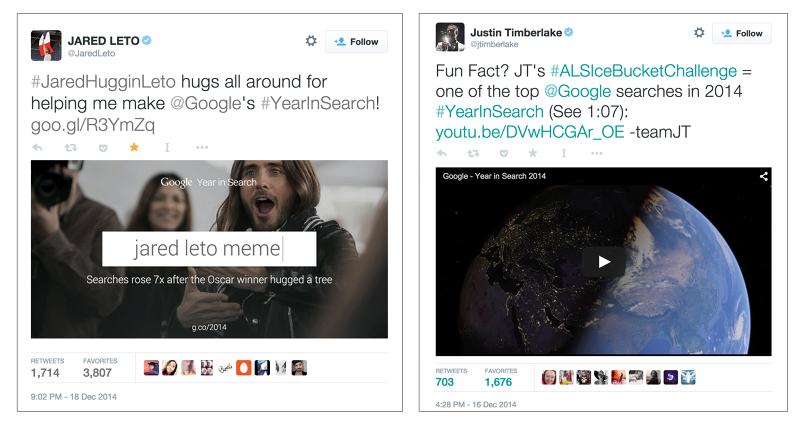Open the youtu.be/DVwHCGAr_OE link
The width and height of the screenshot is (800, 427).
[530, 132]
